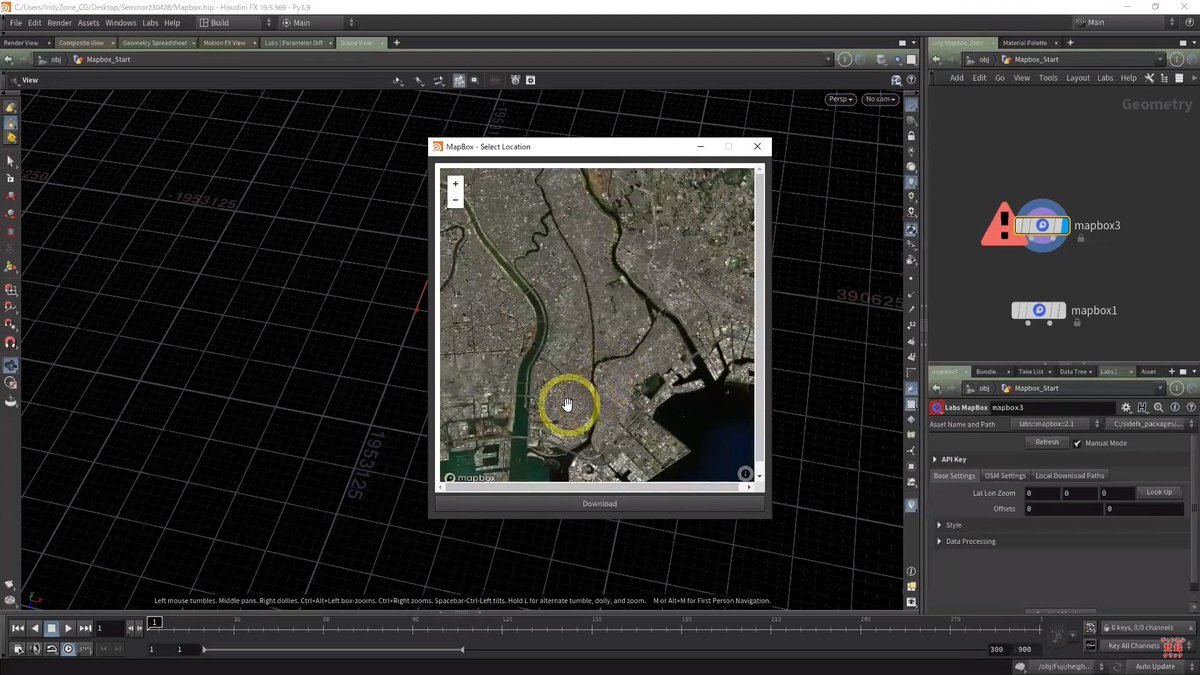Open the Local Download Paths tab
This screenshot has width=1200, height=675.
click(1070, 476)
